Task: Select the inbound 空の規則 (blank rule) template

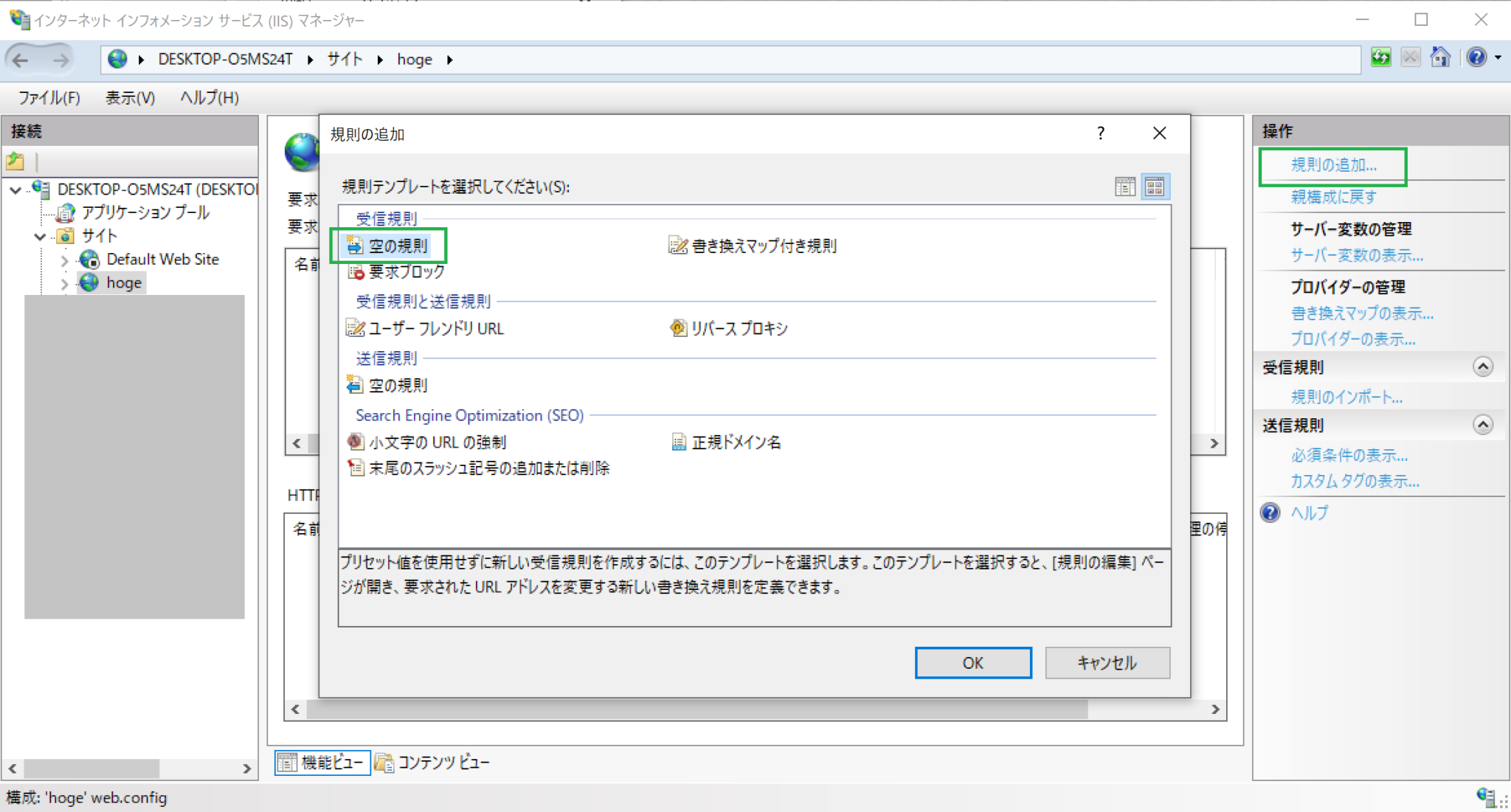Action: [x=398, y=246]
